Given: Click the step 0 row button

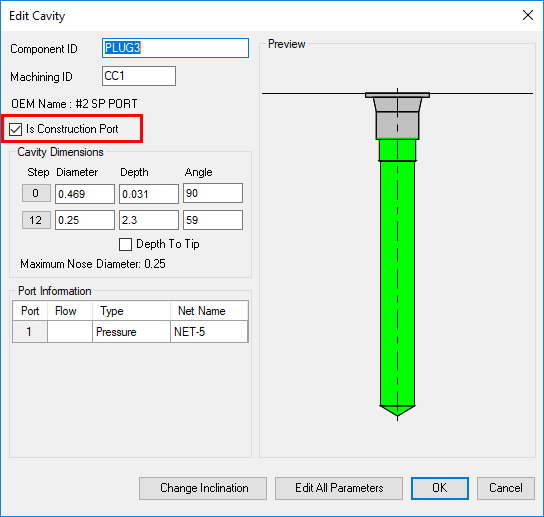Looking at the screenshot, I should pyautogui.click(x=36, y=193).
